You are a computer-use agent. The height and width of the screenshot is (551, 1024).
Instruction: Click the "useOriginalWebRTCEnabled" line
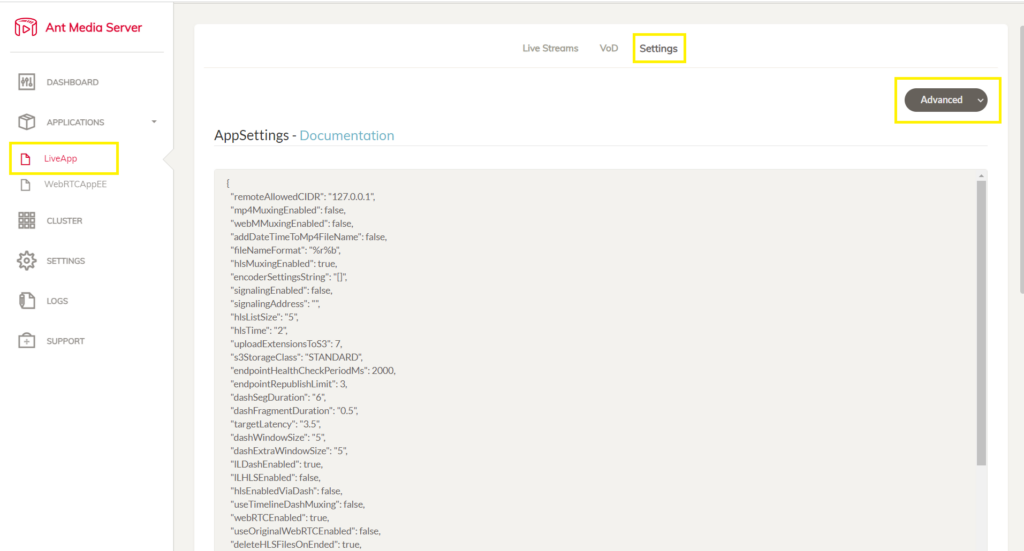click(306, 531)
